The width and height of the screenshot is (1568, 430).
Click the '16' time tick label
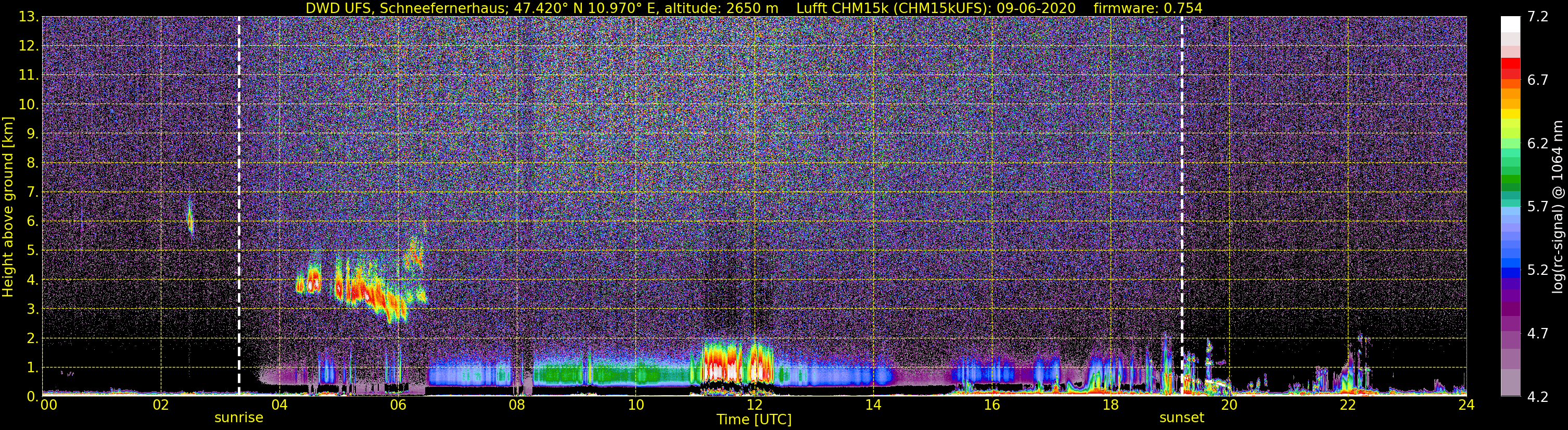[991, 406]
